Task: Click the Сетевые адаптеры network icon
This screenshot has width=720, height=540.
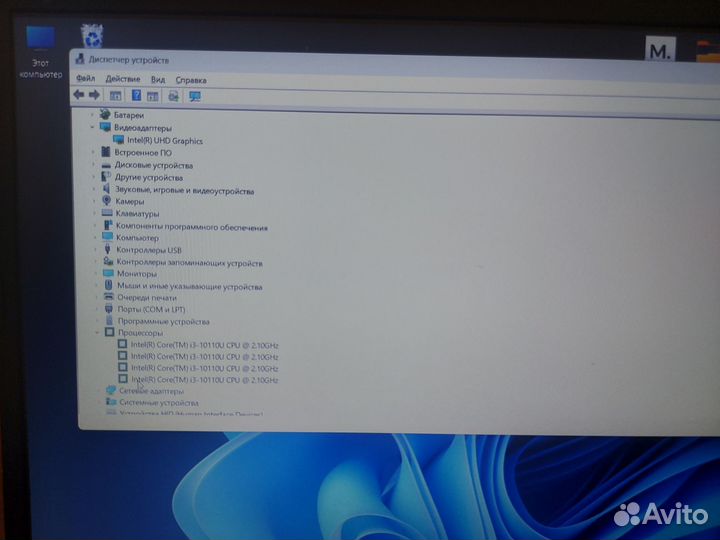Action: [x=111, y=390]
